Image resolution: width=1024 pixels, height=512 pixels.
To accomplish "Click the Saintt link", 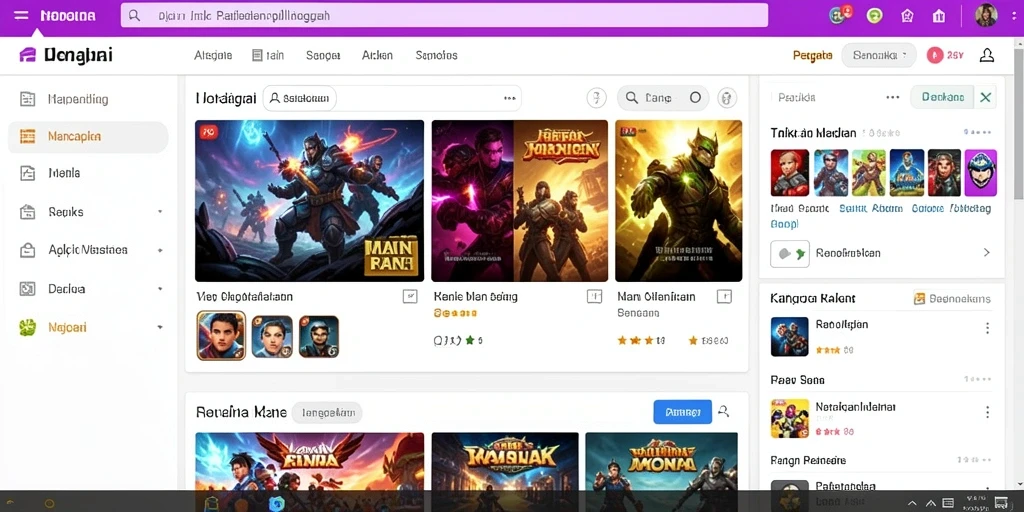I will coord(852,209).
